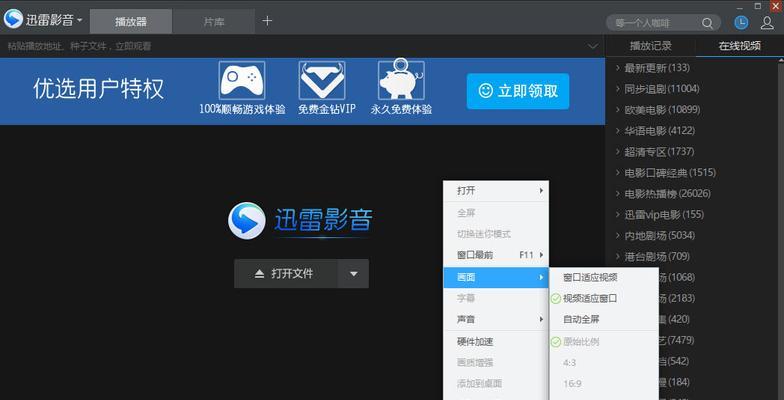Click the center 迅雷影音 logo
Viewport: 784px width, 400px height.
[x=300, y=220]
